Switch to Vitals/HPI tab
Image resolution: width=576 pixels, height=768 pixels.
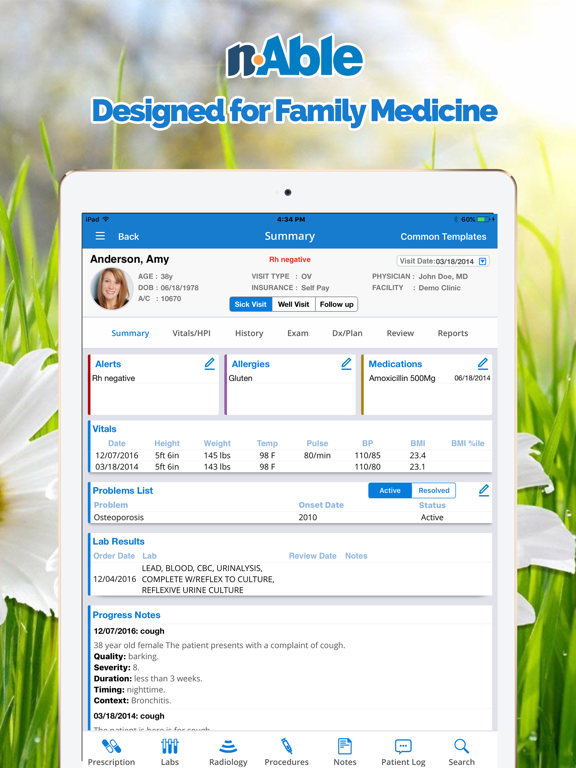coord(192,333)
